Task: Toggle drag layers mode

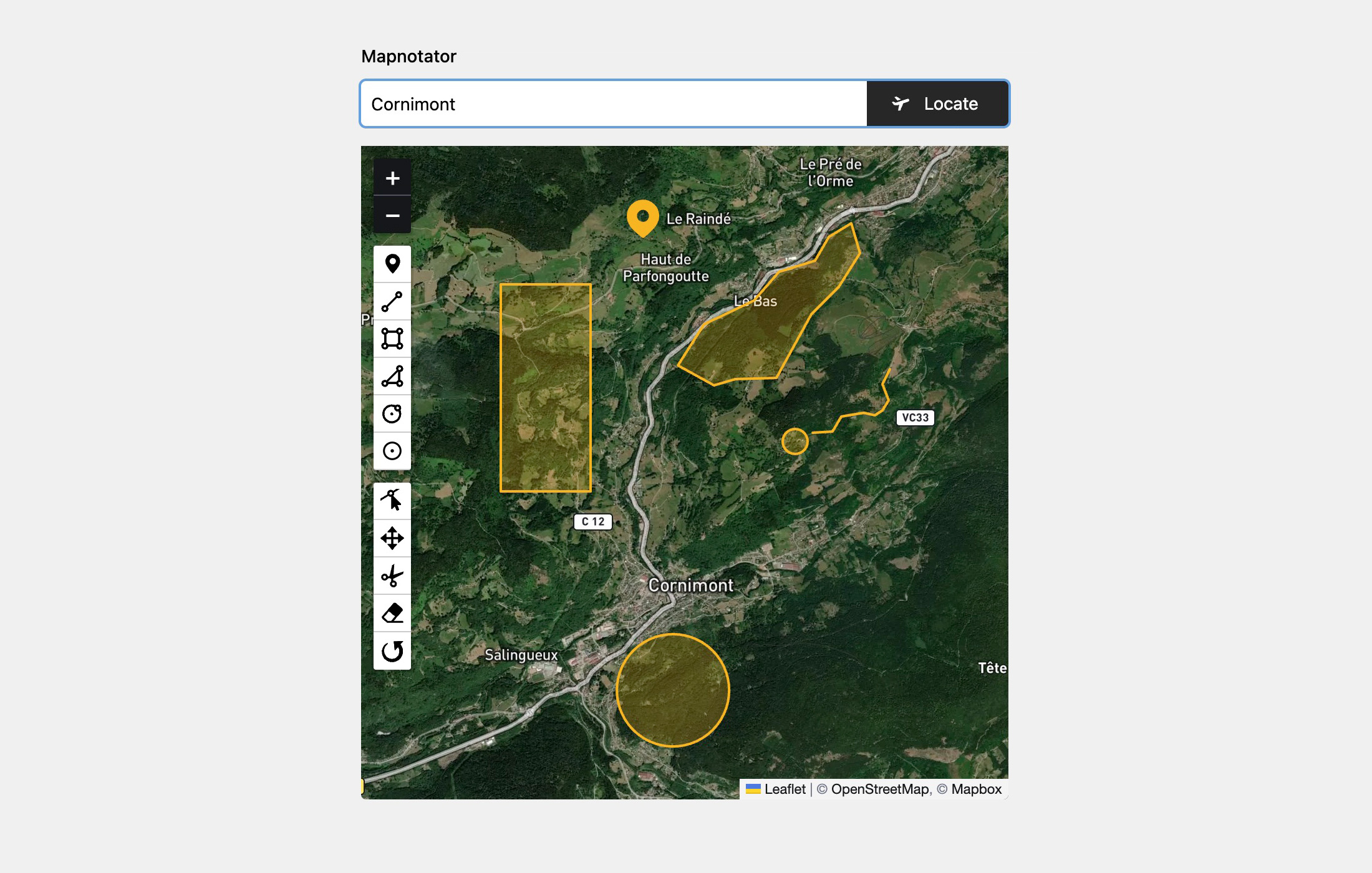Action: 392,538
